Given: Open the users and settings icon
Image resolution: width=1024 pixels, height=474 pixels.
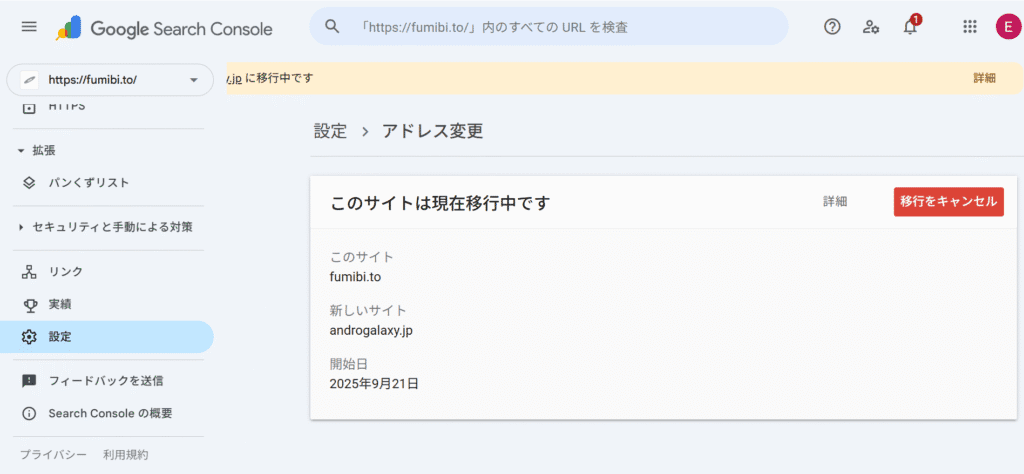Looking at the screenshot, I should pos(871,27).
